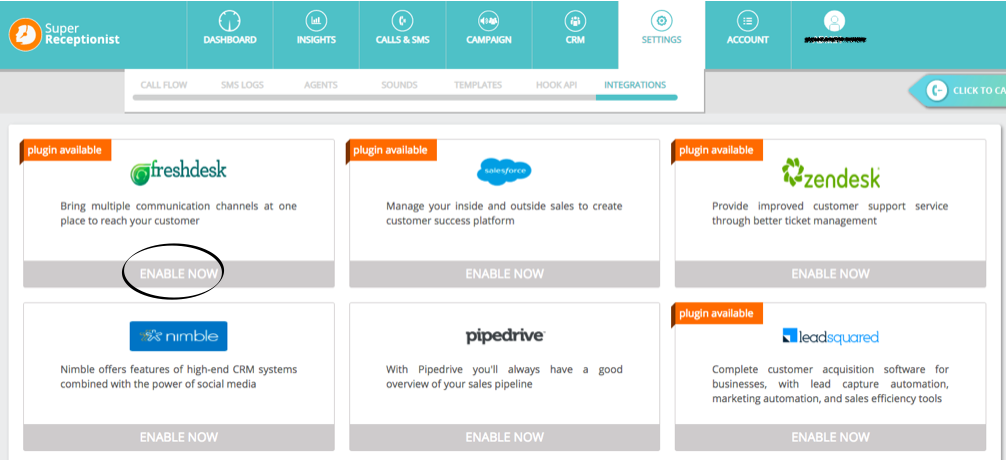1006x466 pixels.
Task: Go to the ACCOUNT menu label
Action: click(747, 40)
